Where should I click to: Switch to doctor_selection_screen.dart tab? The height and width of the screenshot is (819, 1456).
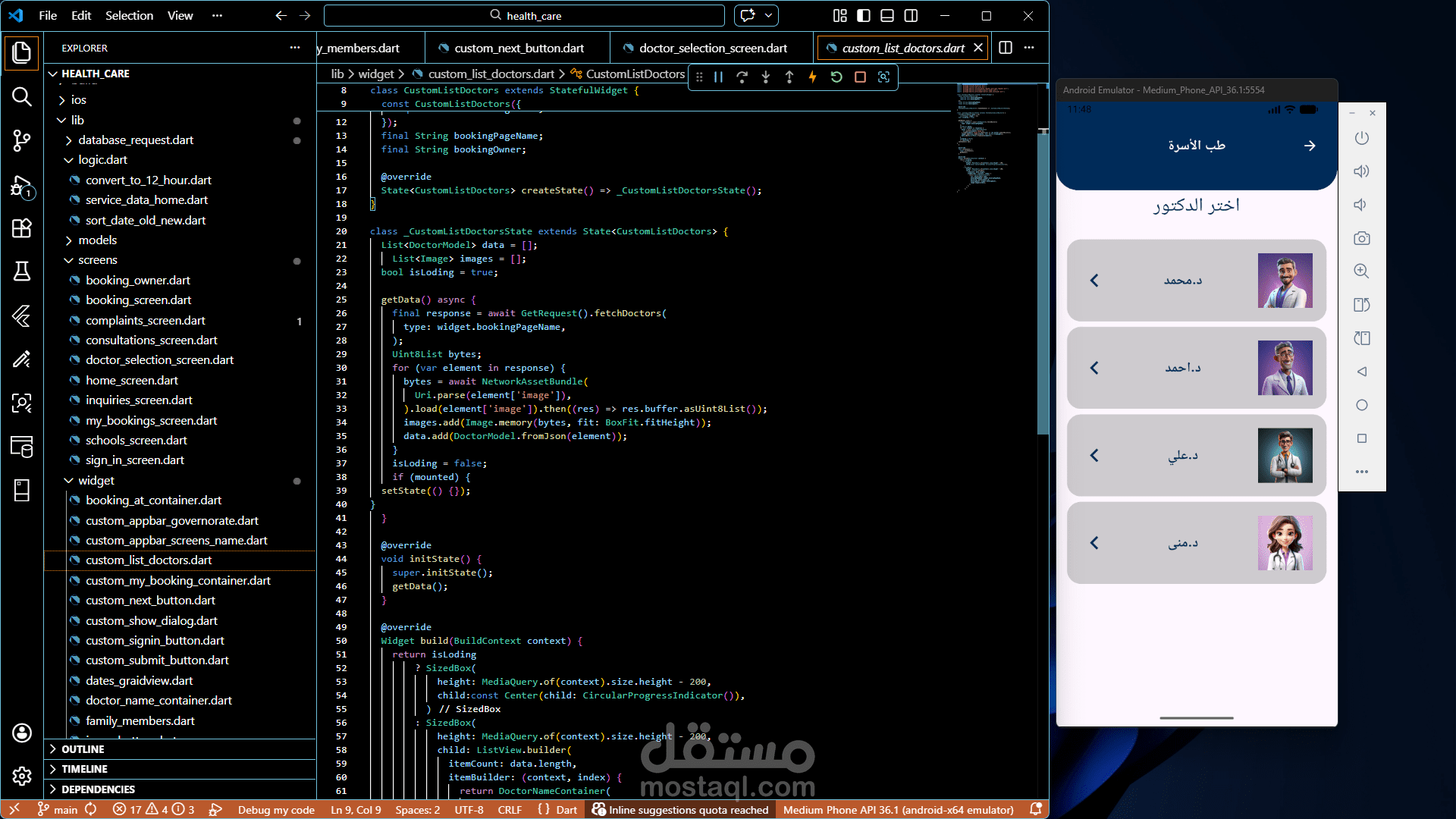coord(712,48)
